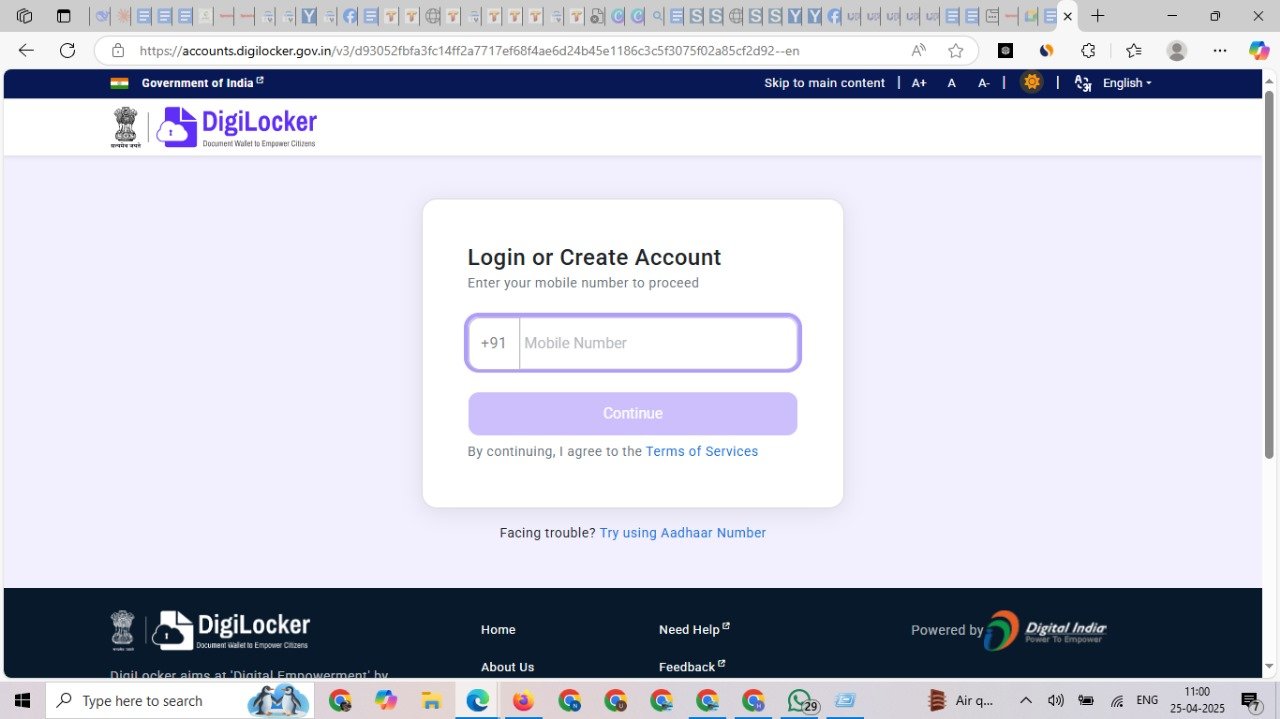Click the address bar URL

[x=469, y=51]
